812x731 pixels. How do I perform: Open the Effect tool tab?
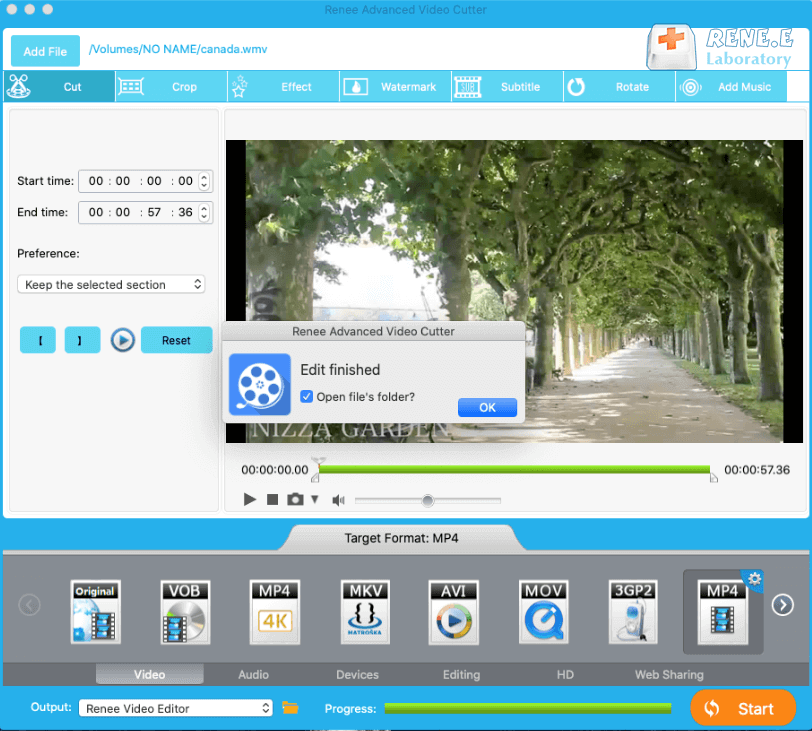pyautogui.click(x=283, y=86)
